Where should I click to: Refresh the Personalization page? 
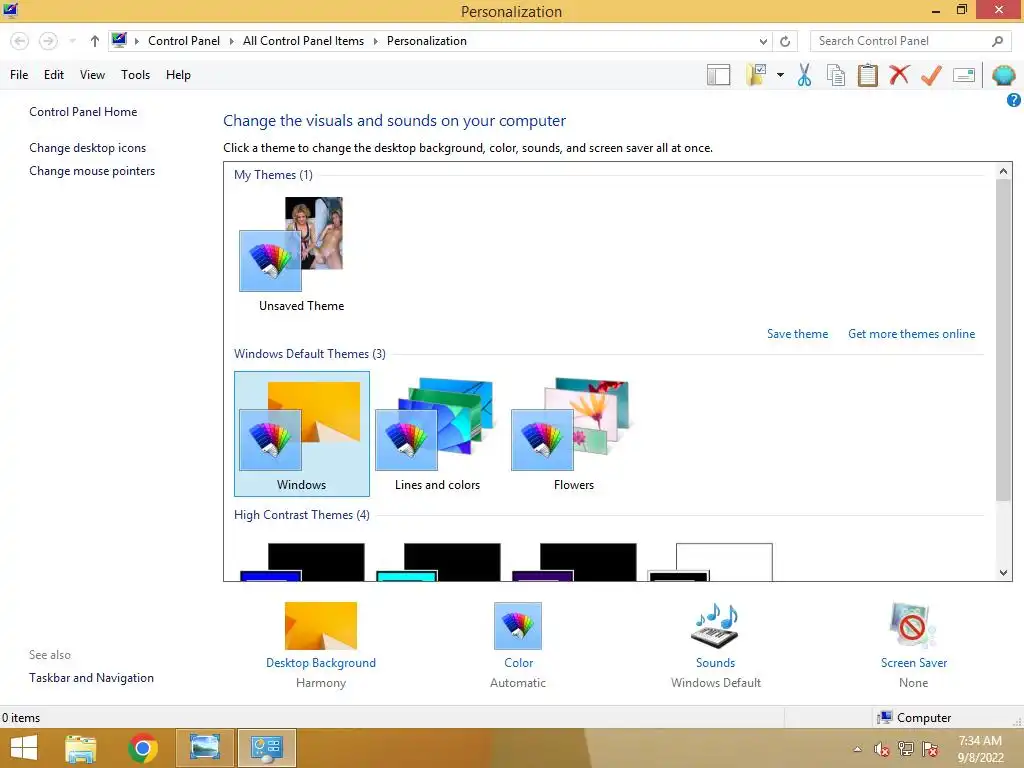click(x=785, y=41)
